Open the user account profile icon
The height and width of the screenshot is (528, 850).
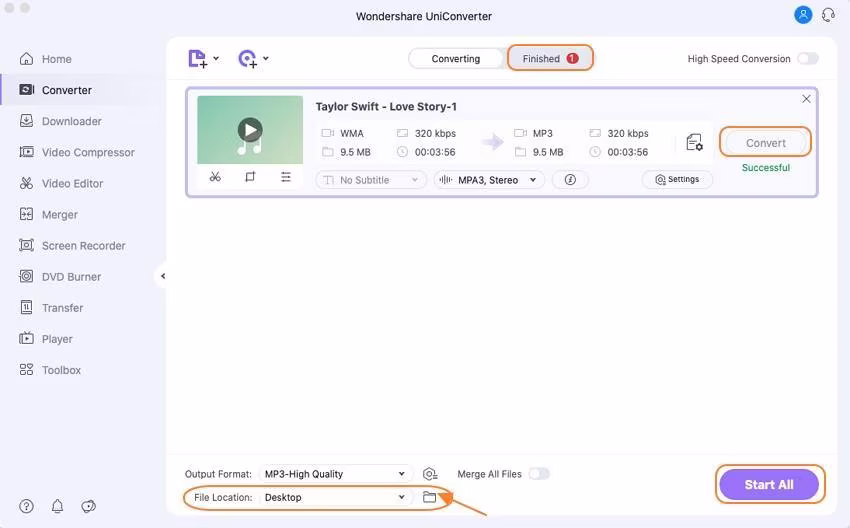pyautogui.click(x=803, y=15)
